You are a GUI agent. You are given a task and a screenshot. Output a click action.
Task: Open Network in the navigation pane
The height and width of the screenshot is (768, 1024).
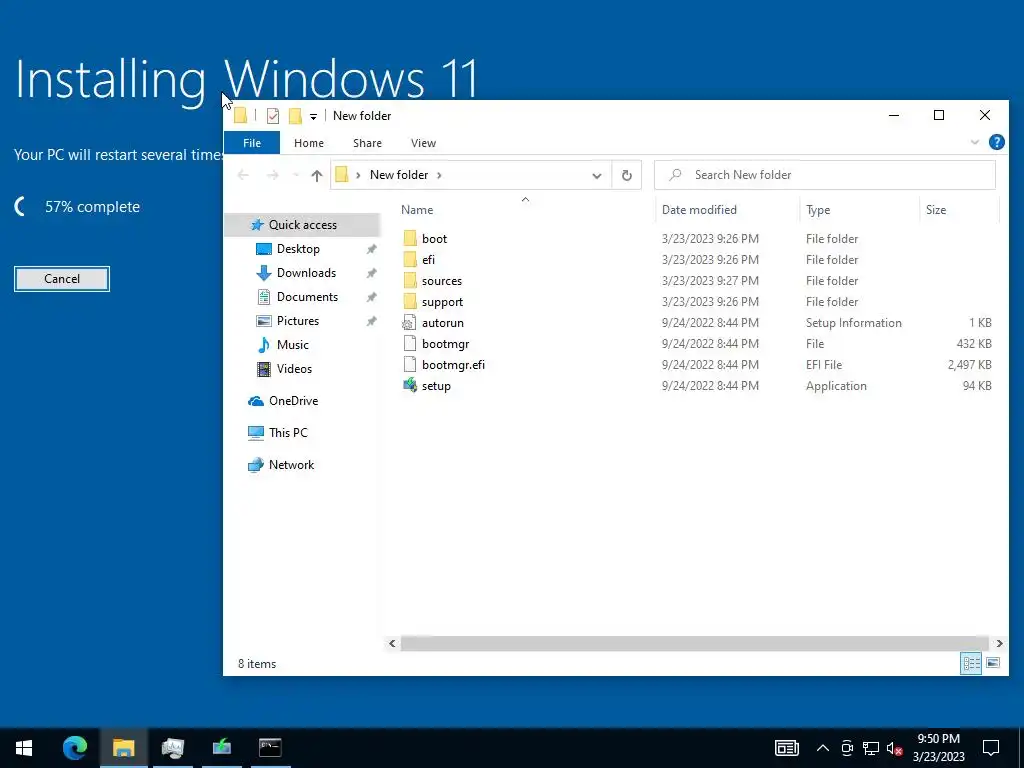(291, 465)
